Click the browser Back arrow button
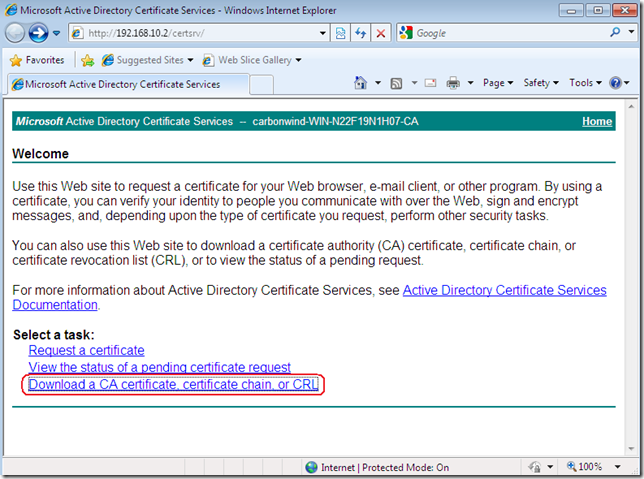Viewport: 644px width, 479px height. (15, 33)
